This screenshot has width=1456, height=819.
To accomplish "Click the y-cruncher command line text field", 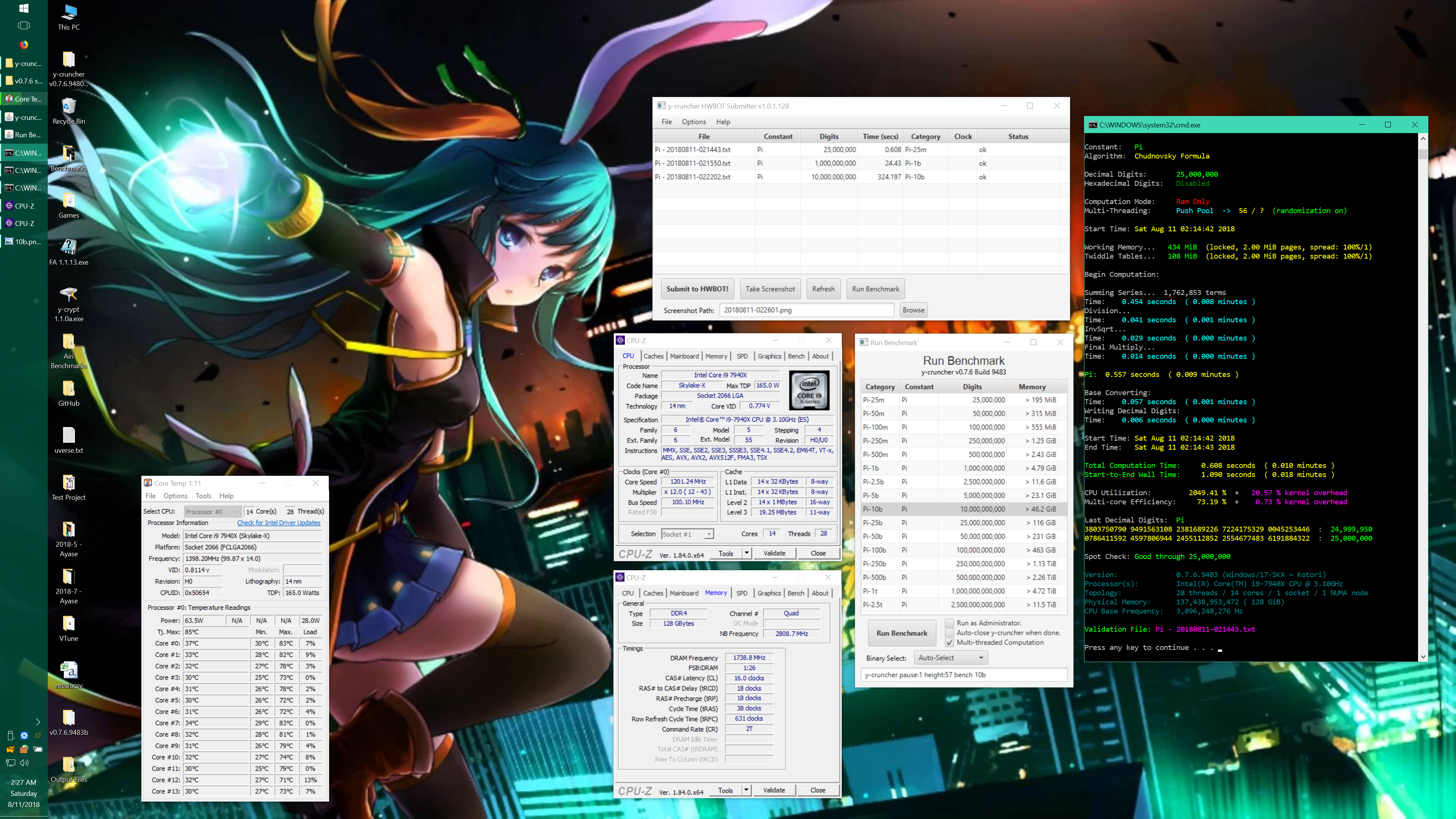I will [964, 675].
